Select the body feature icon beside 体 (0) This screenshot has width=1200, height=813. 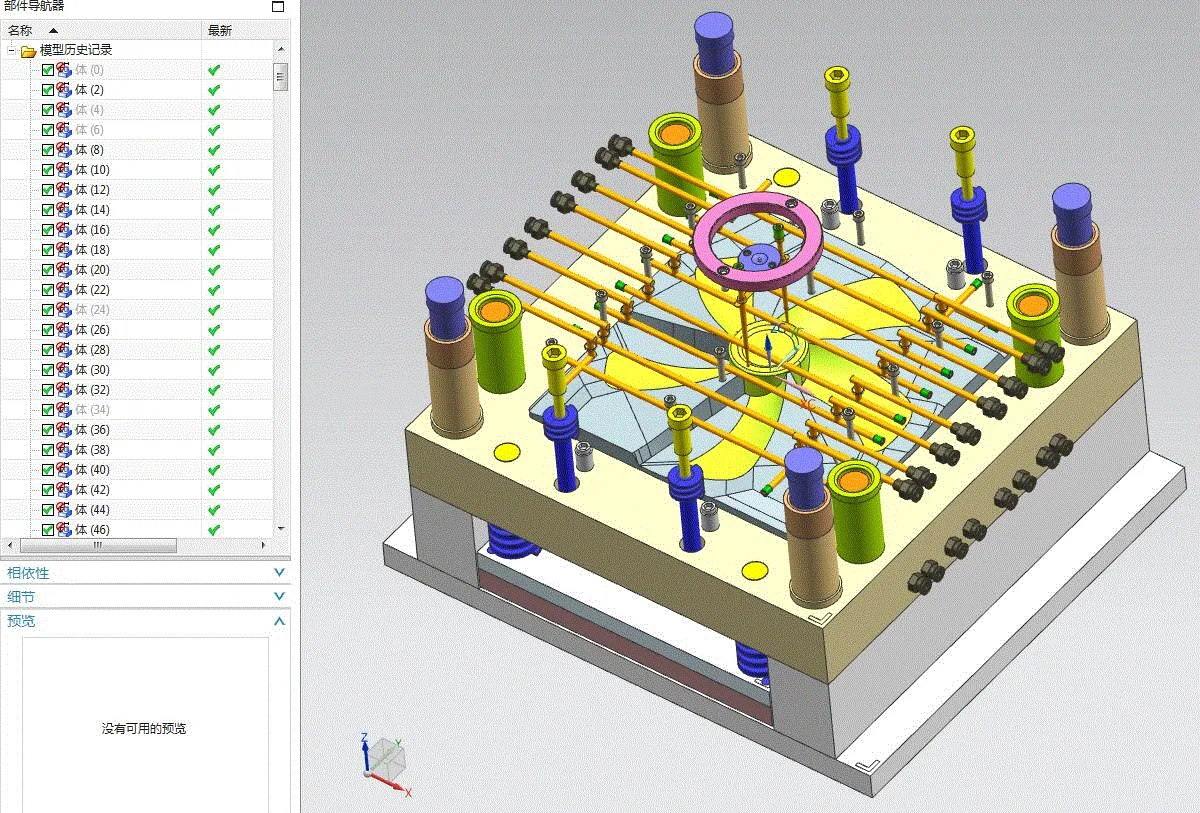[62, 70]
